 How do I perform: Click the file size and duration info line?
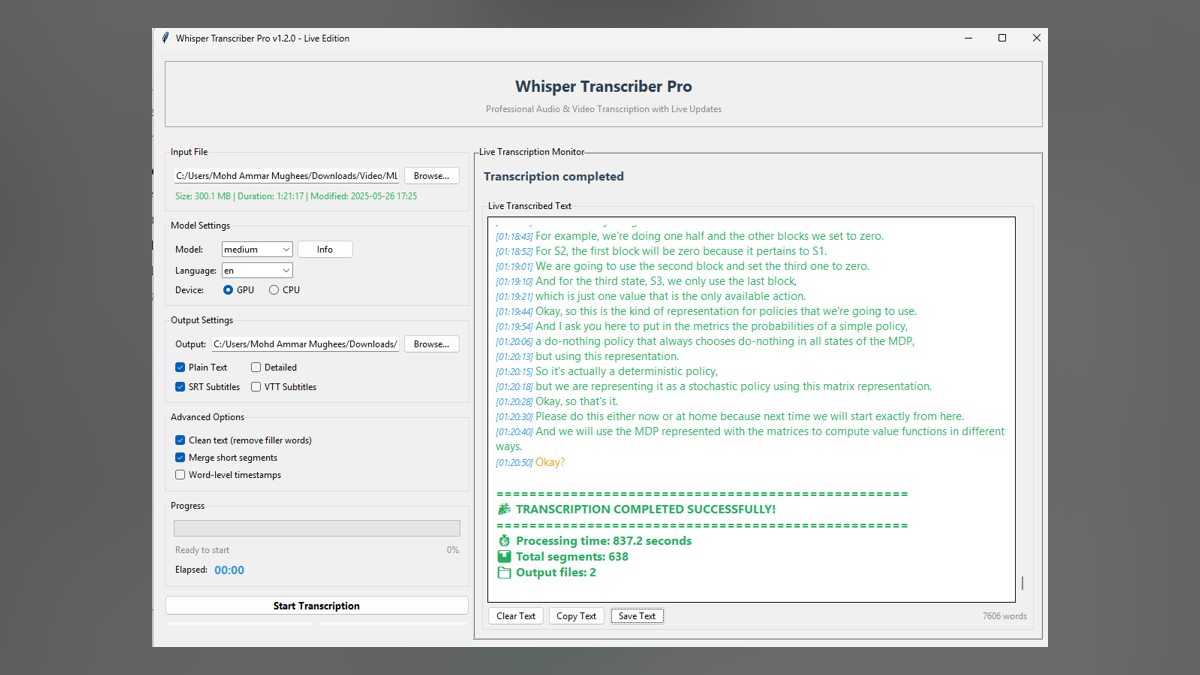coord(296,196)
